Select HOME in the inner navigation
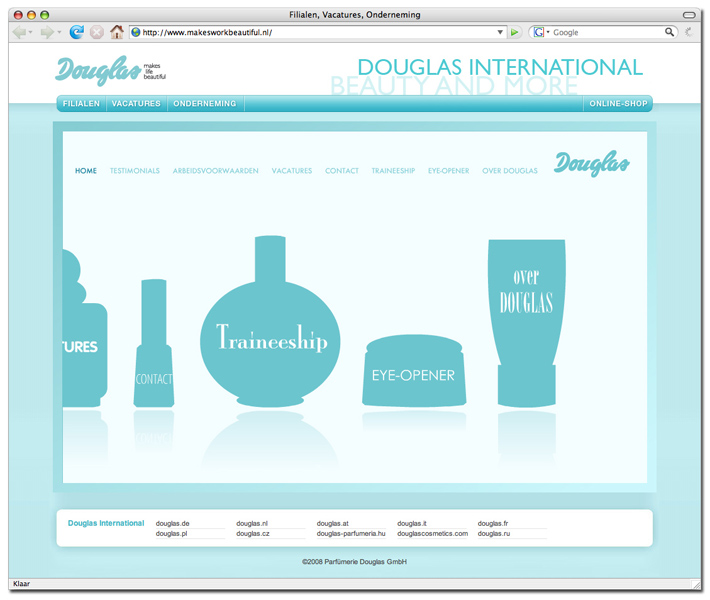 86,171
